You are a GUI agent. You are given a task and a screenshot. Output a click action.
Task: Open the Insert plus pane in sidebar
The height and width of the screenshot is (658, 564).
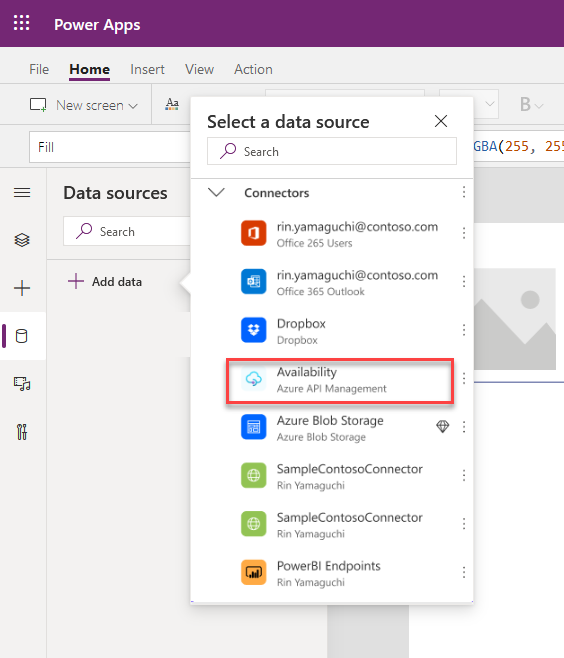tap(22, 288)
